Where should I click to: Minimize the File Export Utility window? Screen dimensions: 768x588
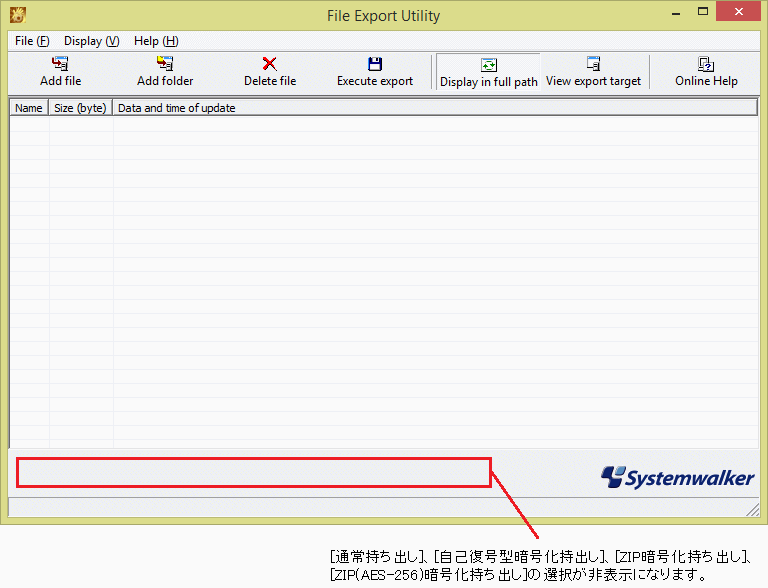(x=676, y=13)
